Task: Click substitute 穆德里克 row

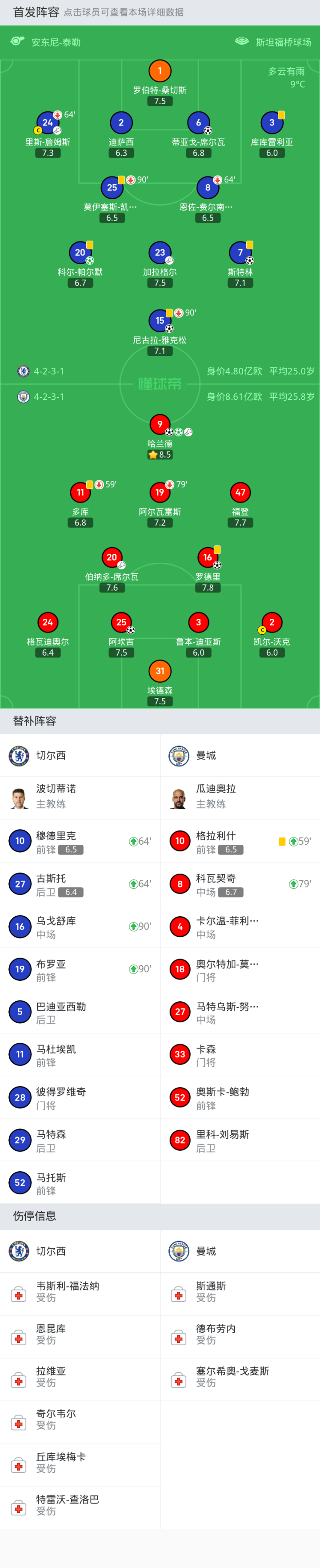Action: pos(80,841)
